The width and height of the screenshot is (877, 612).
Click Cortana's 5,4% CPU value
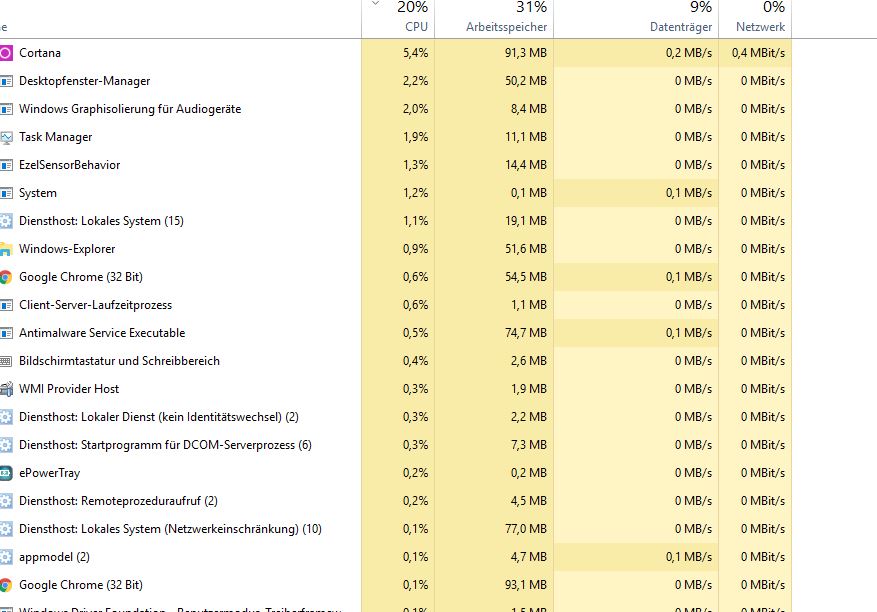415,53
